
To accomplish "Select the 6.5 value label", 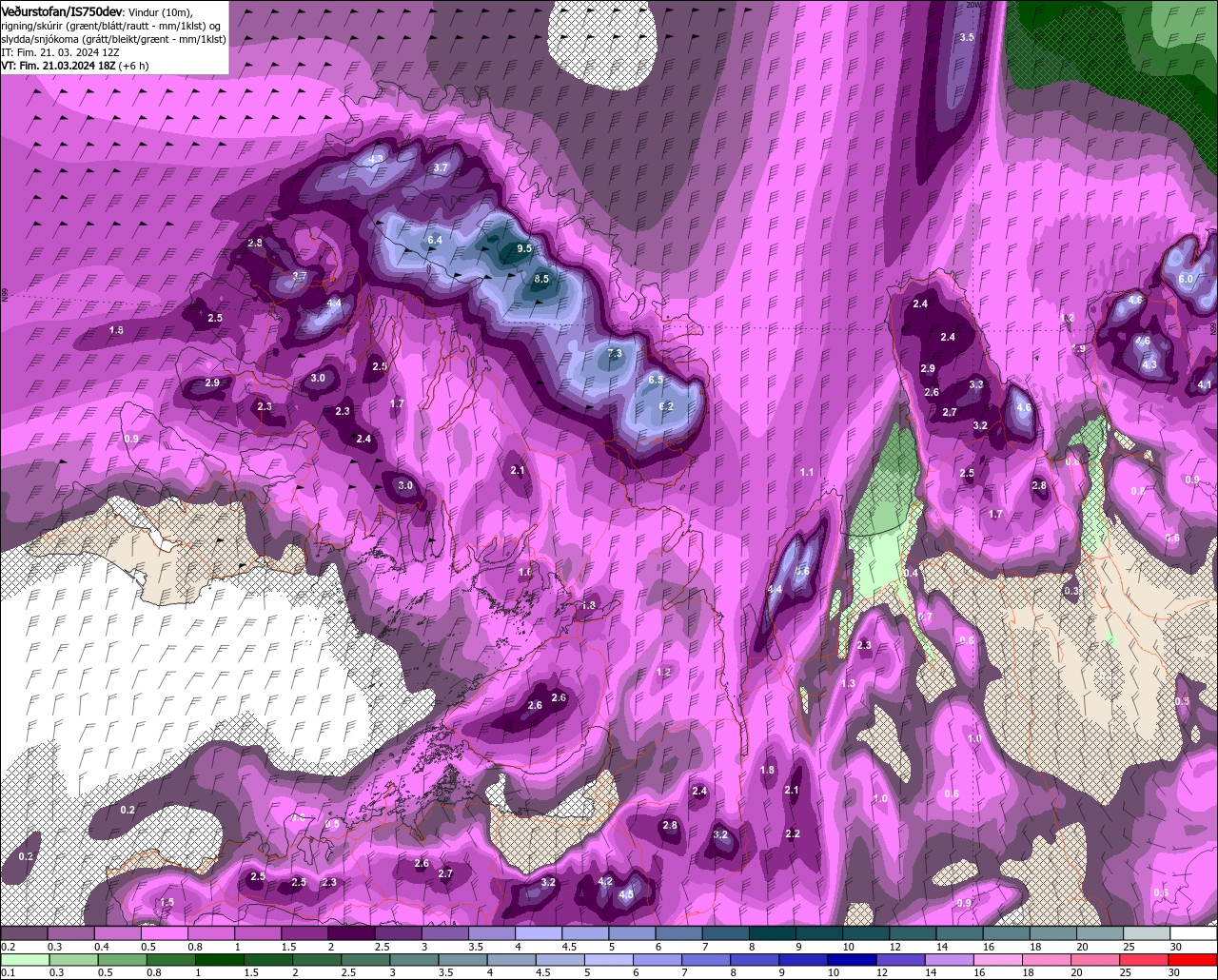I will 656,380.
